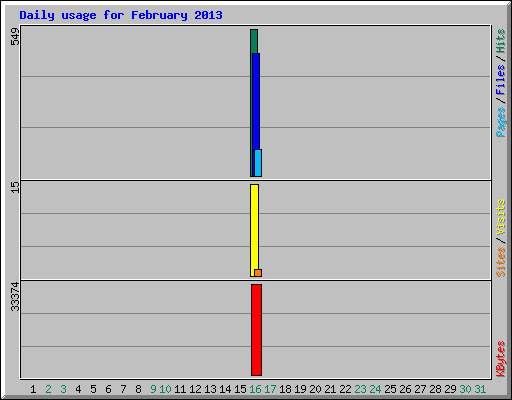
Task: Click day 31 on the x-axis
Action: (480, 389)
